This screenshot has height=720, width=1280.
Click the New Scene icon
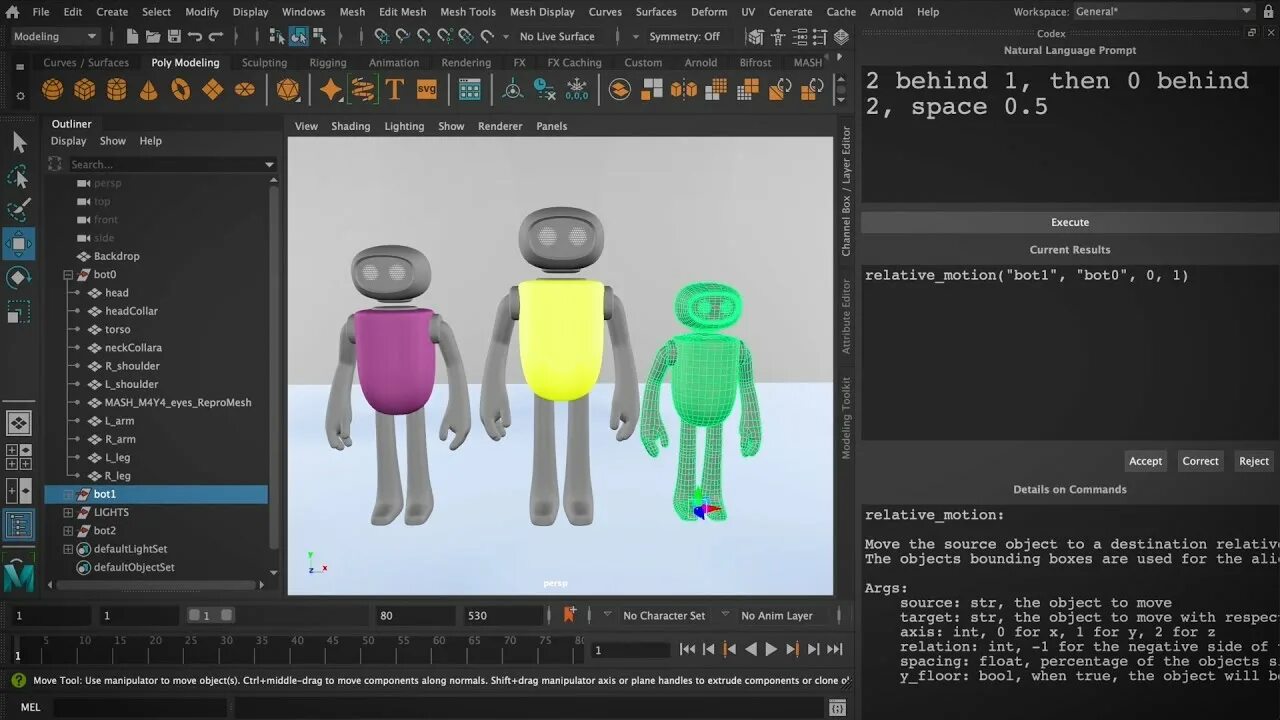coord(132,36)
